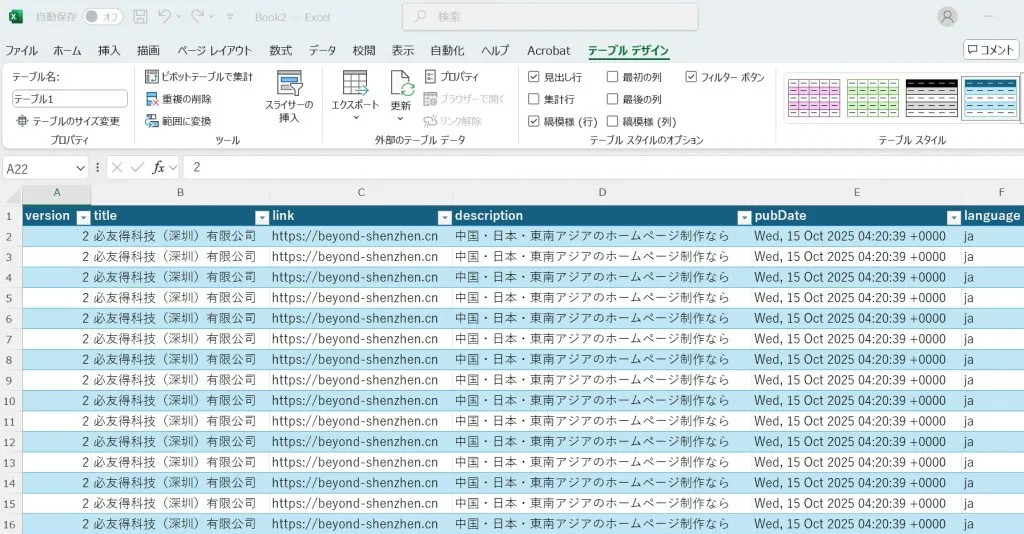Viewport: 1024px width, 534px height.
Task: Check the 最初の列 first column checkbox
Action: coord(613,77)
